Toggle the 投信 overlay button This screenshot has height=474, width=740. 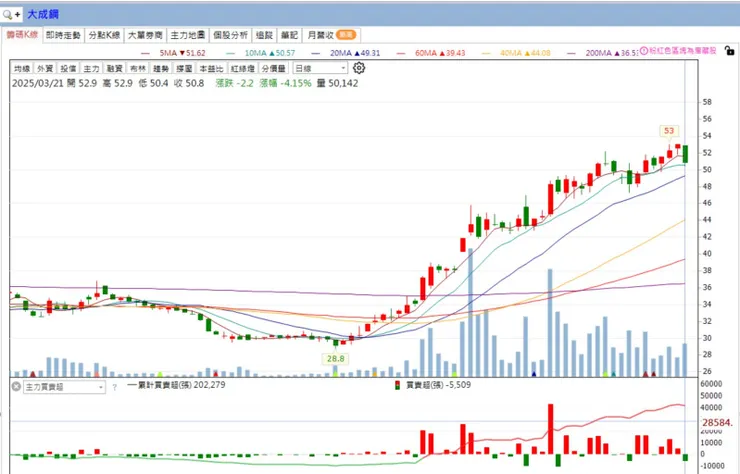click(68, 68)
